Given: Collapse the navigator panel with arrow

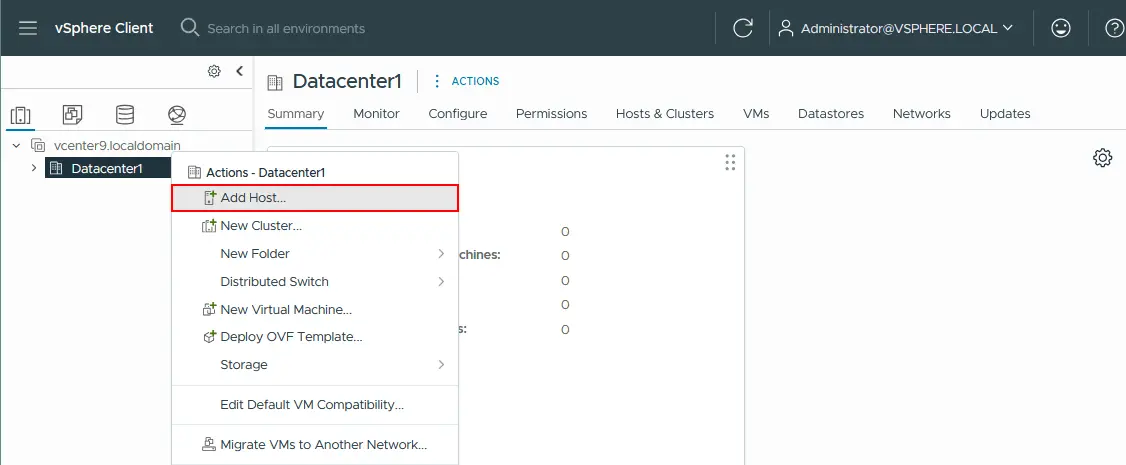Looking at the screenshot, I should pyautogui.click(x=240, y=71).
